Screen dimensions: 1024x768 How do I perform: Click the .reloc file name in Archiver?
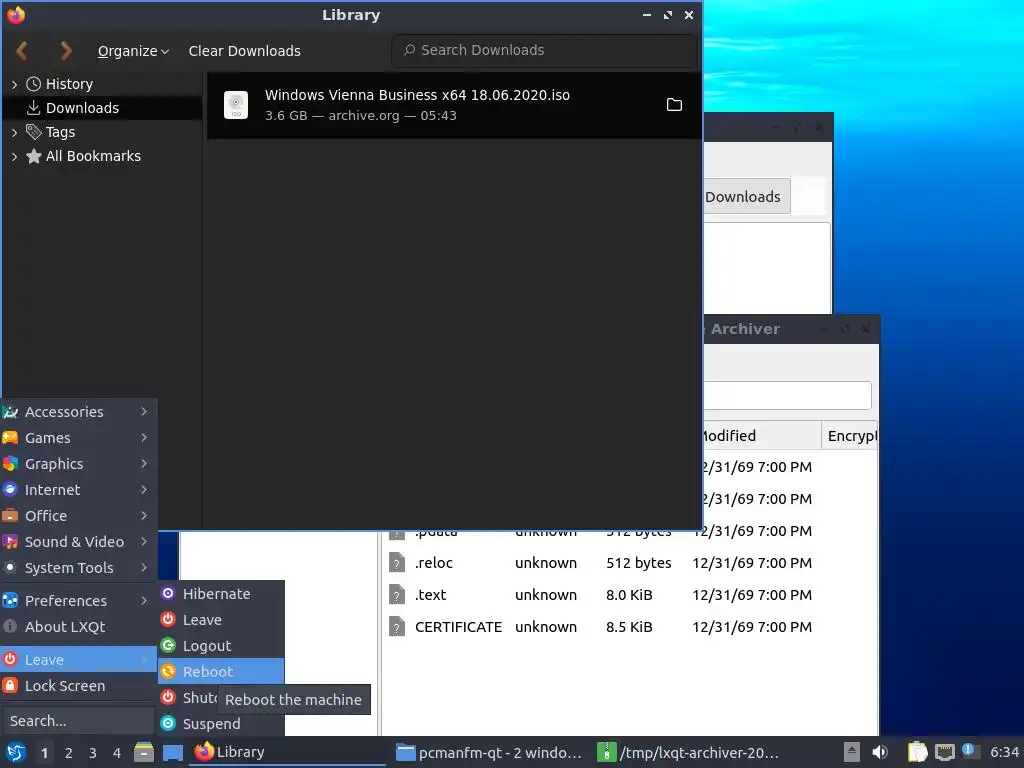(x=434, y=563)
